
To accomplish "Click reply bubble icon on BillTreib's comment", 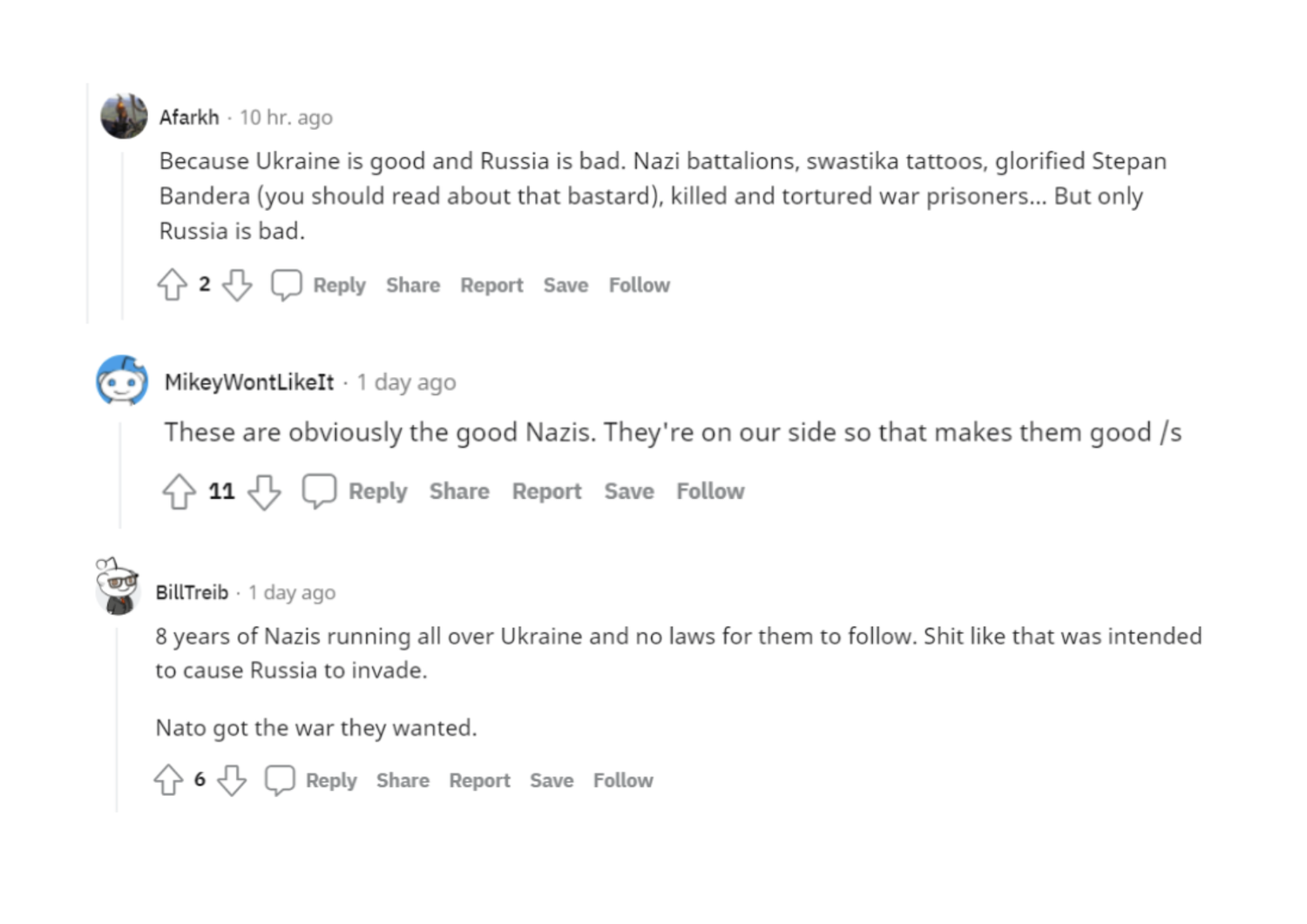I will [x=280, y=779].
